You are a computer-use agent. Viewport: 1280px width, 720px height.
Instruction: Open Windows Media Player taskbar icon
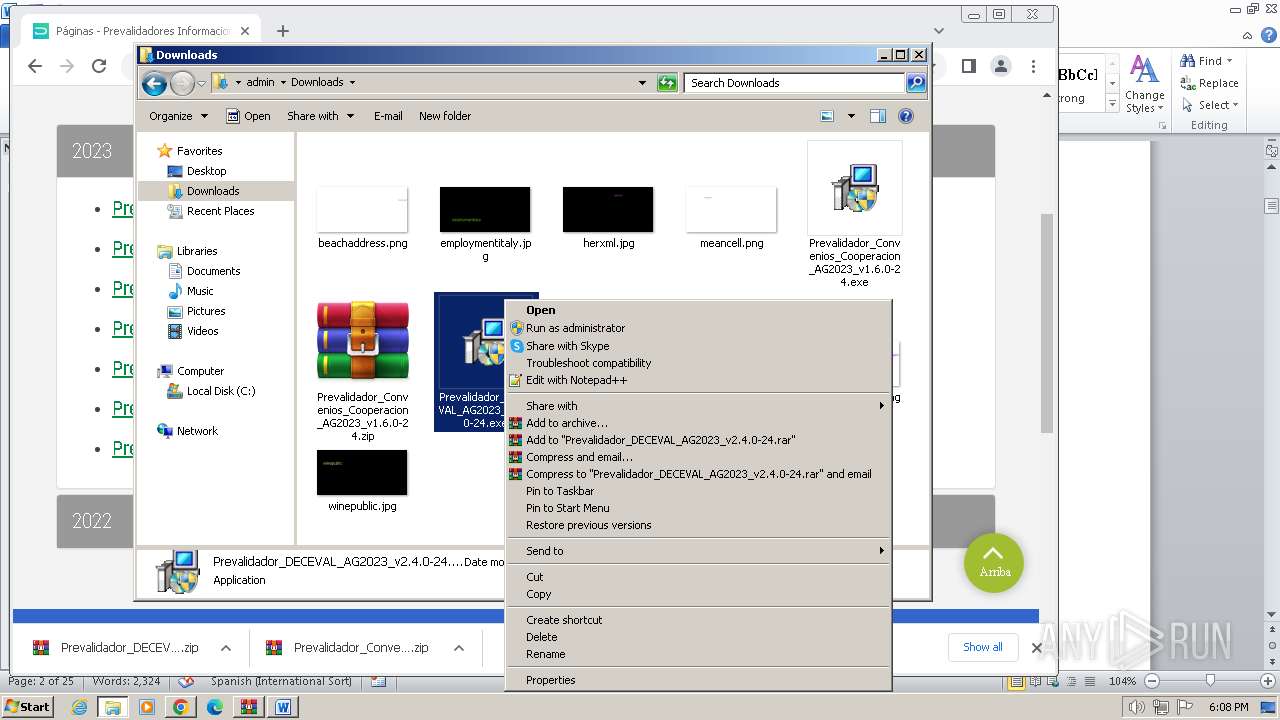[x=146, y=707]
